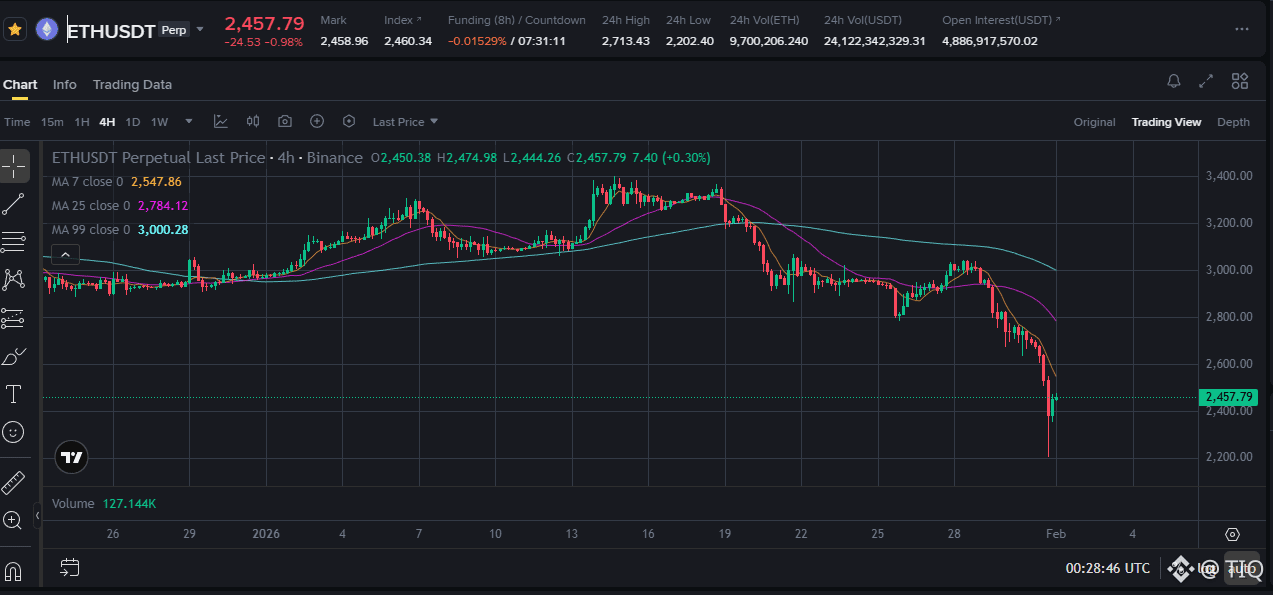1273x595 pixels.
Task: Select the forecasting and measurement tool
Action: (14, 318)
